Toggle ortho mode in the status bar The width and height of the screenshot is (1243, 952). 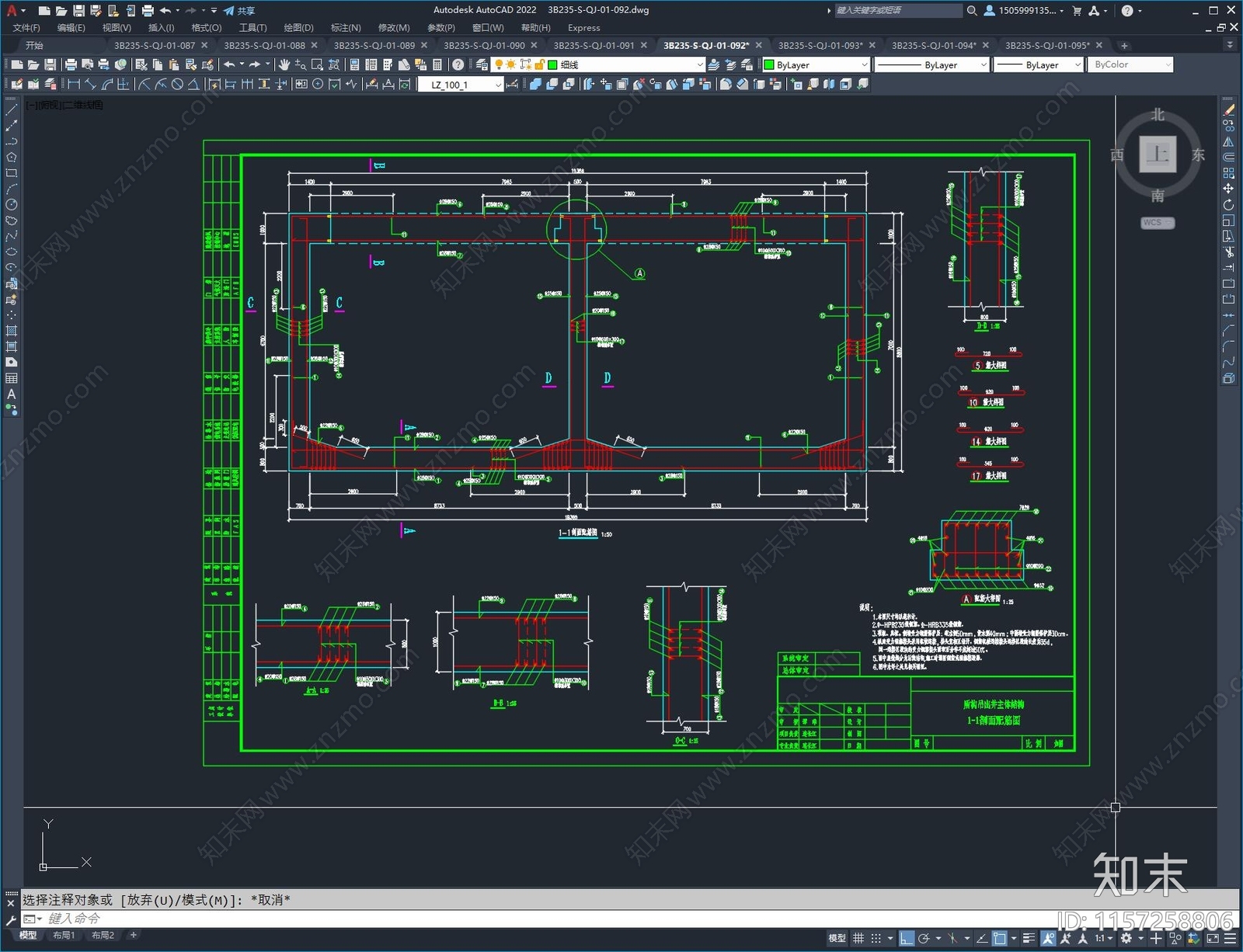(907, 938)
